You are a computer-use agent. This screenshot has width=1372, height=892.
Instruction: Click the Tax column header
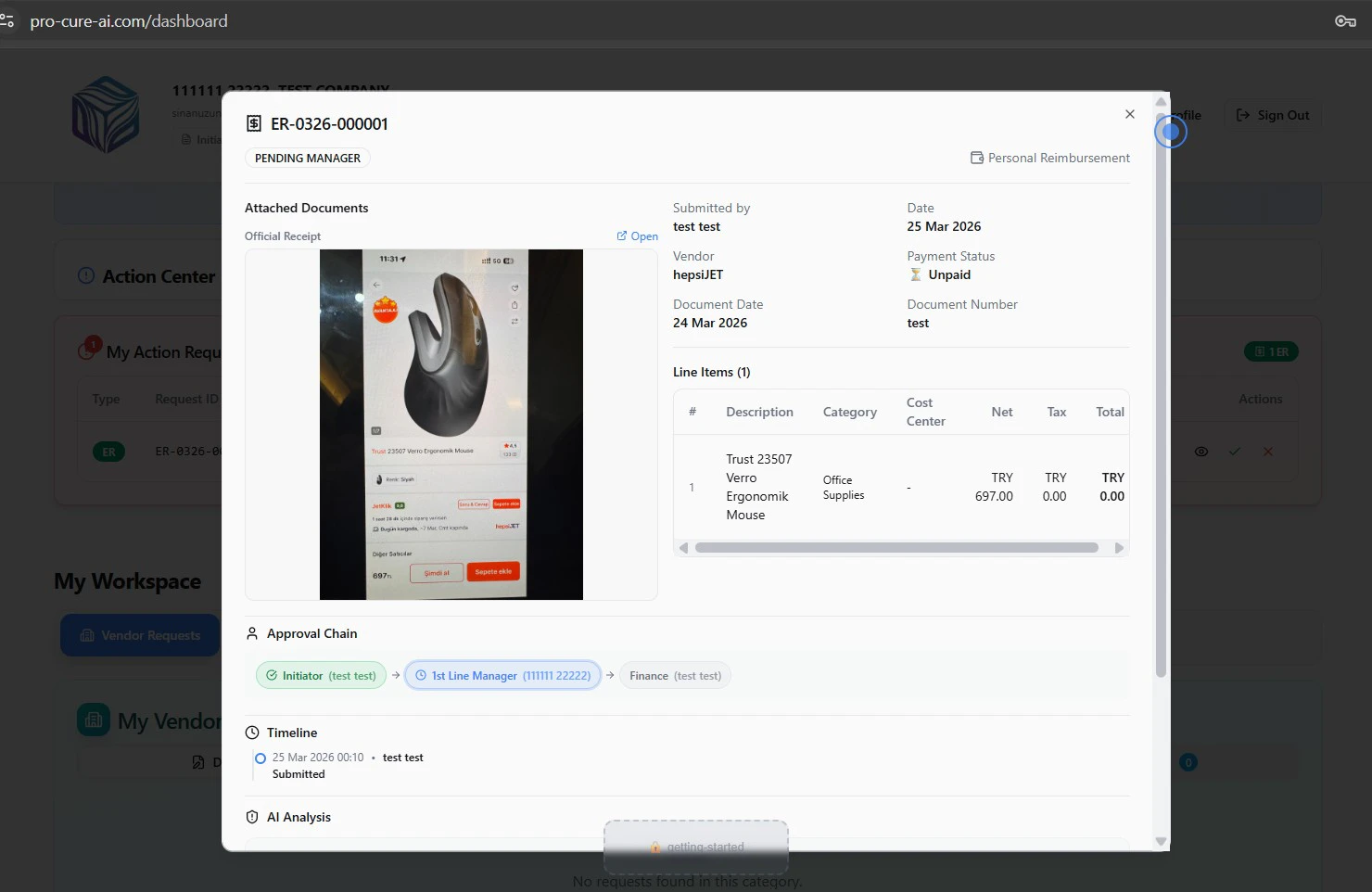pos(1057,412)
